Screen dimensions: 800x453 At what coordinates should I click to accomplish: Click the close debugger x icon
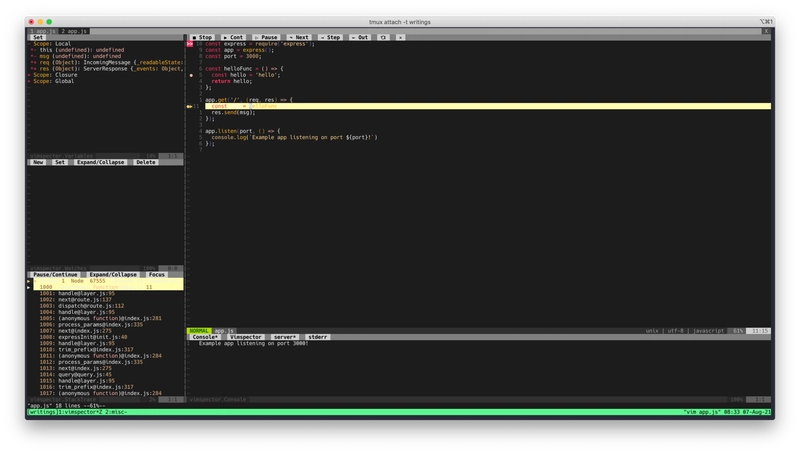pos(401,37)
